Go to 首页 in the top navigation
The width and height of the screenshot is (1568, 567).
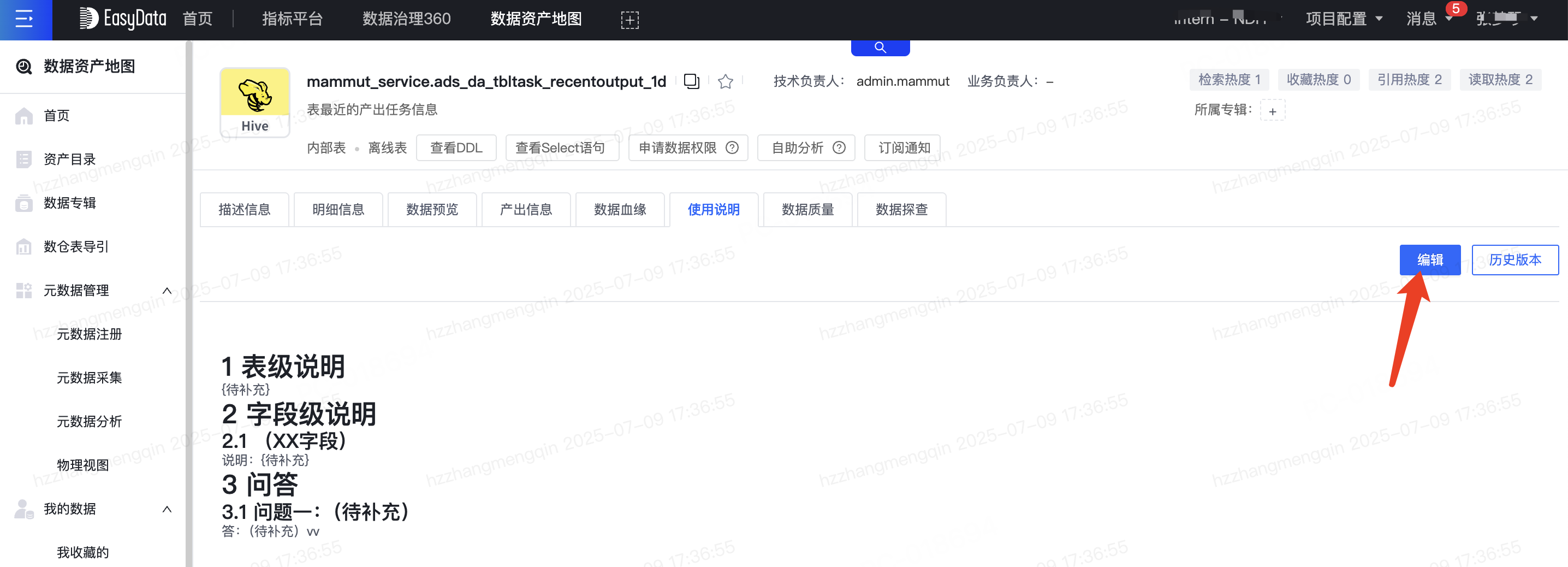[x=198, y=19]
